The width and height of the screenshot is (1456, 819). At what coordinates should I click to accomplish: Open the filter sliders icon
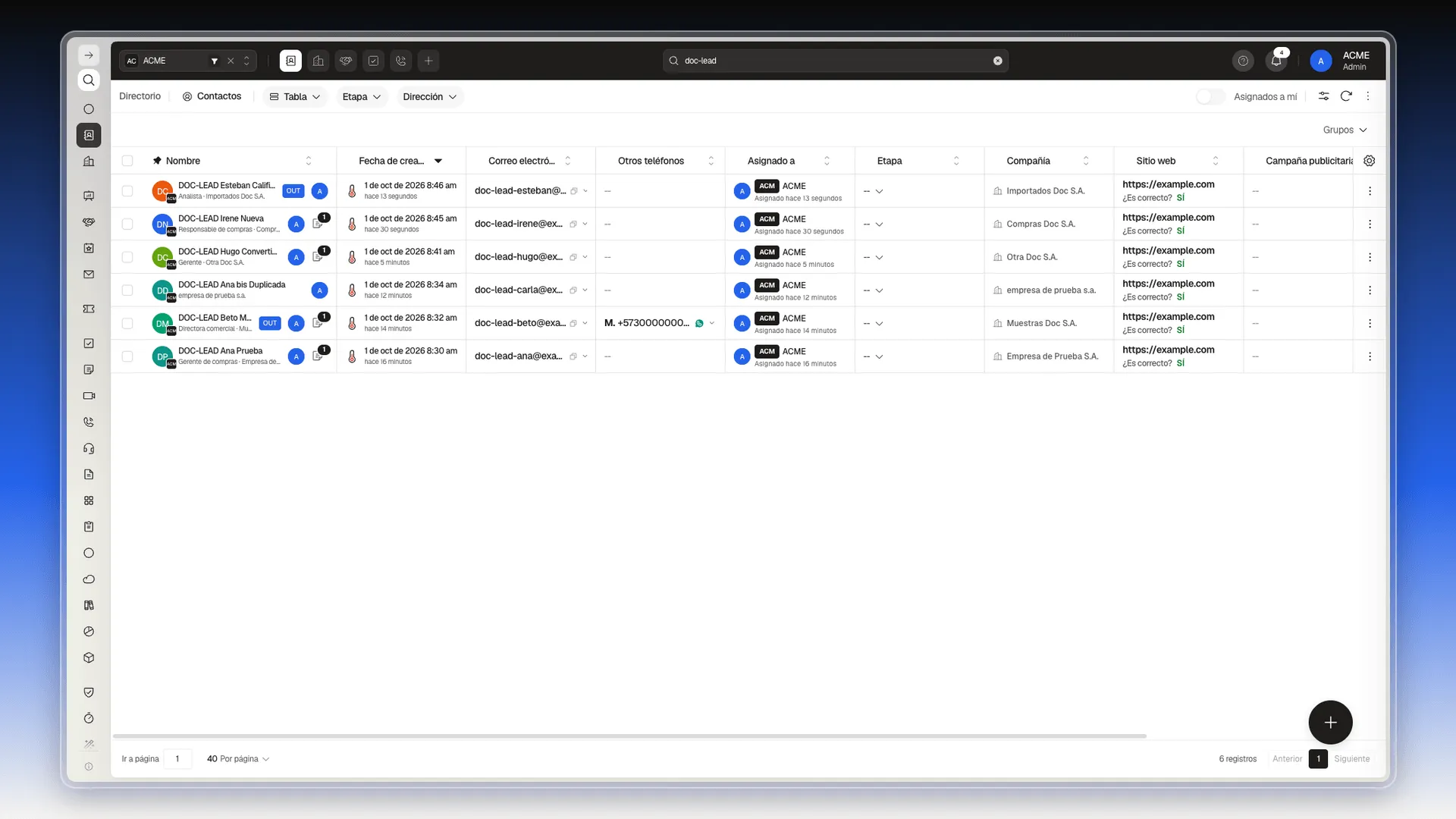click(x=1323, y=96)
